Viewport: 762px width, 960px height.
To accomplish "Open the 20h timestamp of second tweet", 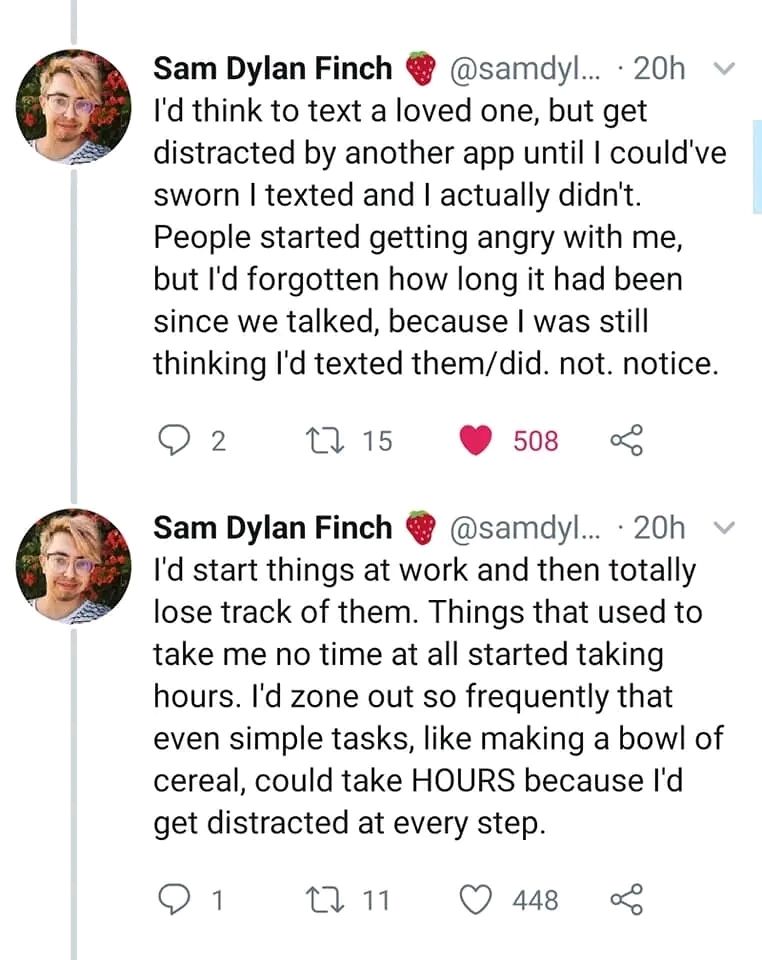I will click(659, 527).
